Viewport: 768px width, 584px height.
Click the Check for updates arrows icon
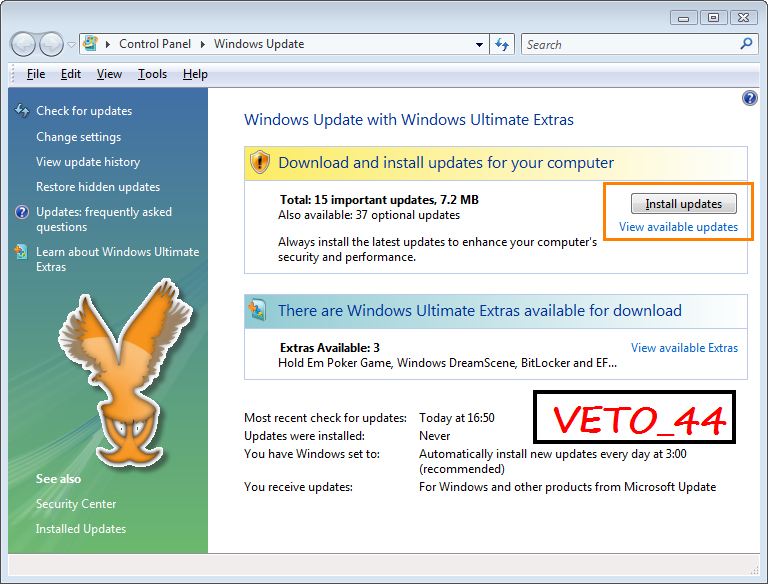tap(22, 110)
